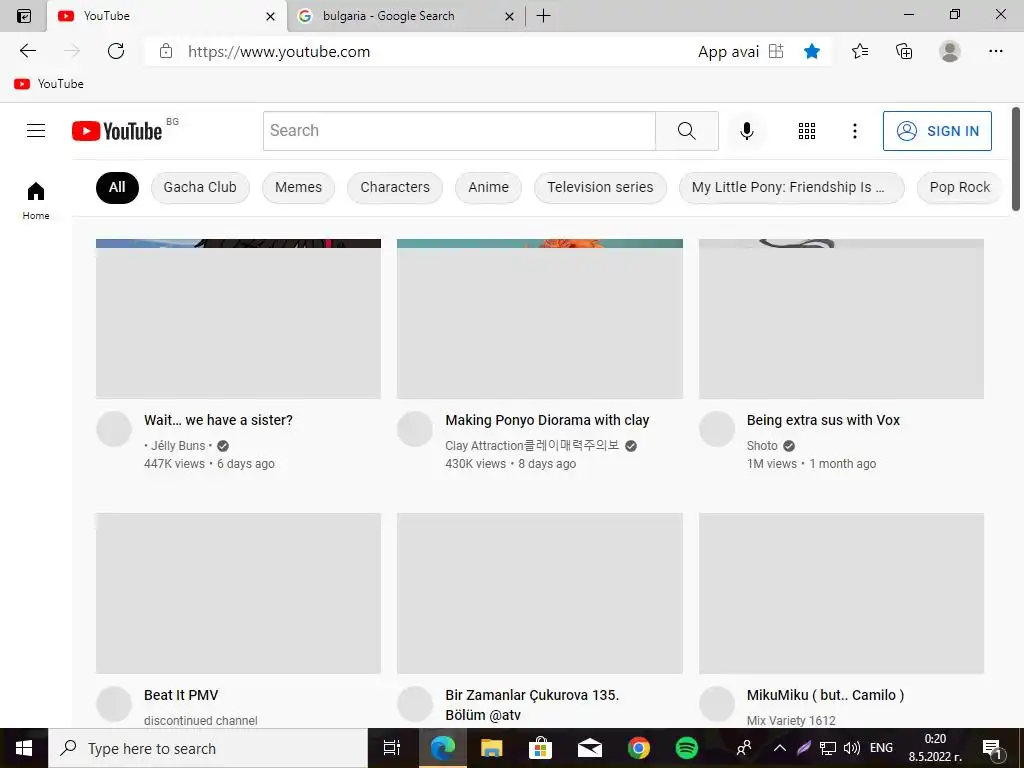Open the tab actions menu icon
The width and height of the screenshot is (1024, 768).
pos(24,16)
